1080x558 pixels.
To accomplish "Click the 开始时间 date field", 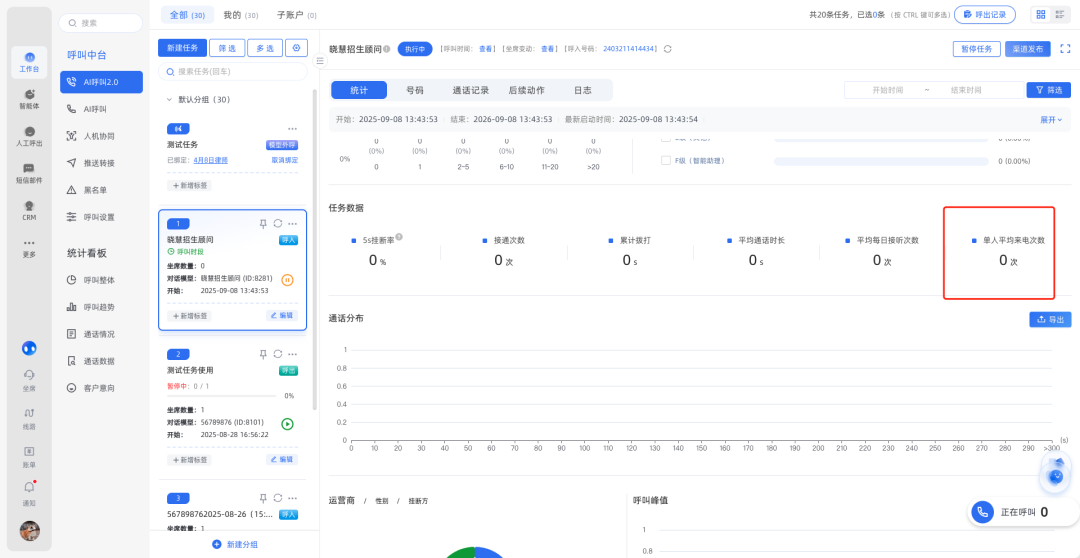I will click(x=886, y=90).
